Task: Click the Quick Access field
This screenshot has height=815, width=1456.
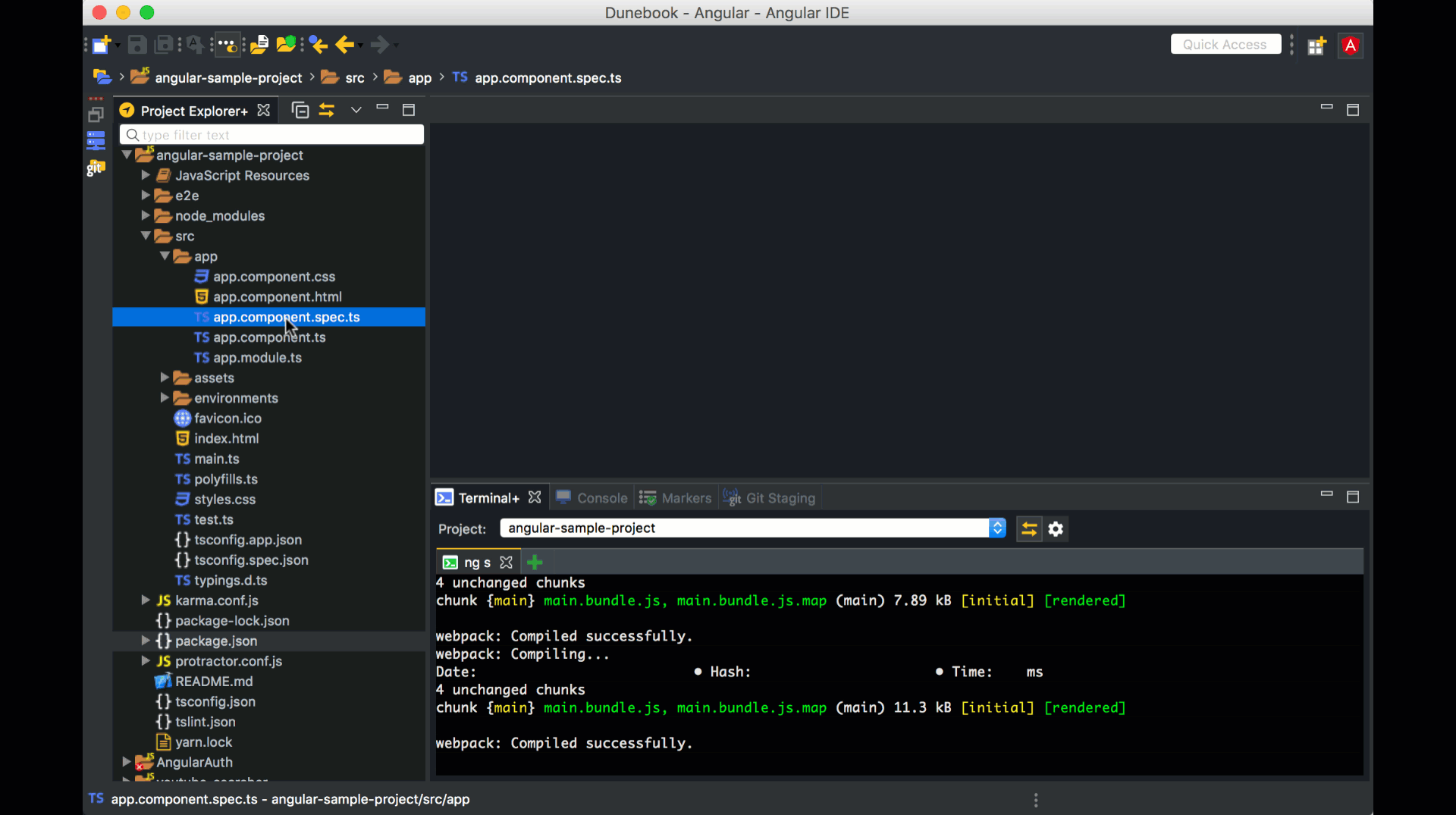Action: click(x=1225, y=45)
